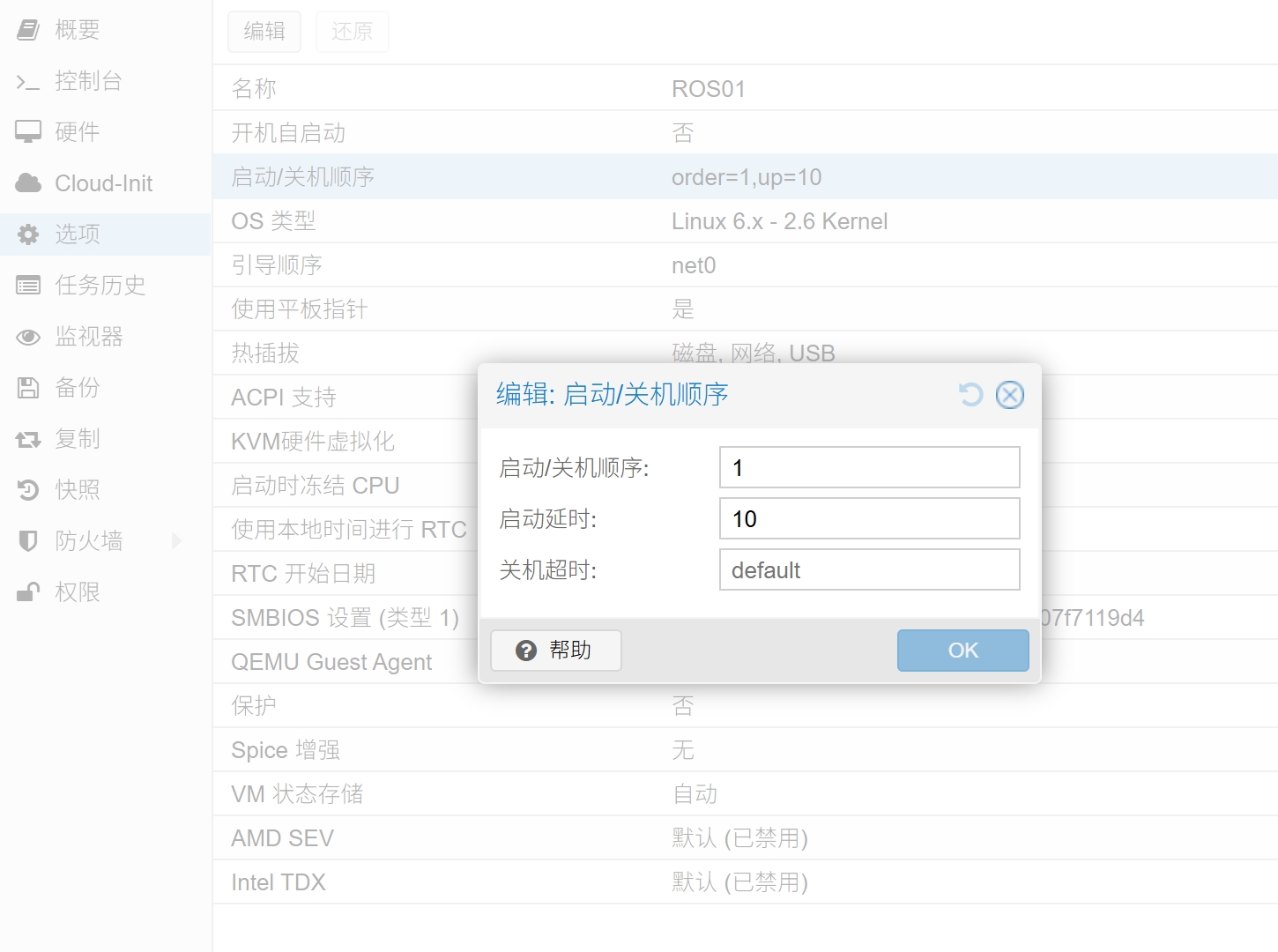Select the 硬件 hardware panel
This screenshot has height=952, width=1278.
pyautogui.click(x=78, y=131)
